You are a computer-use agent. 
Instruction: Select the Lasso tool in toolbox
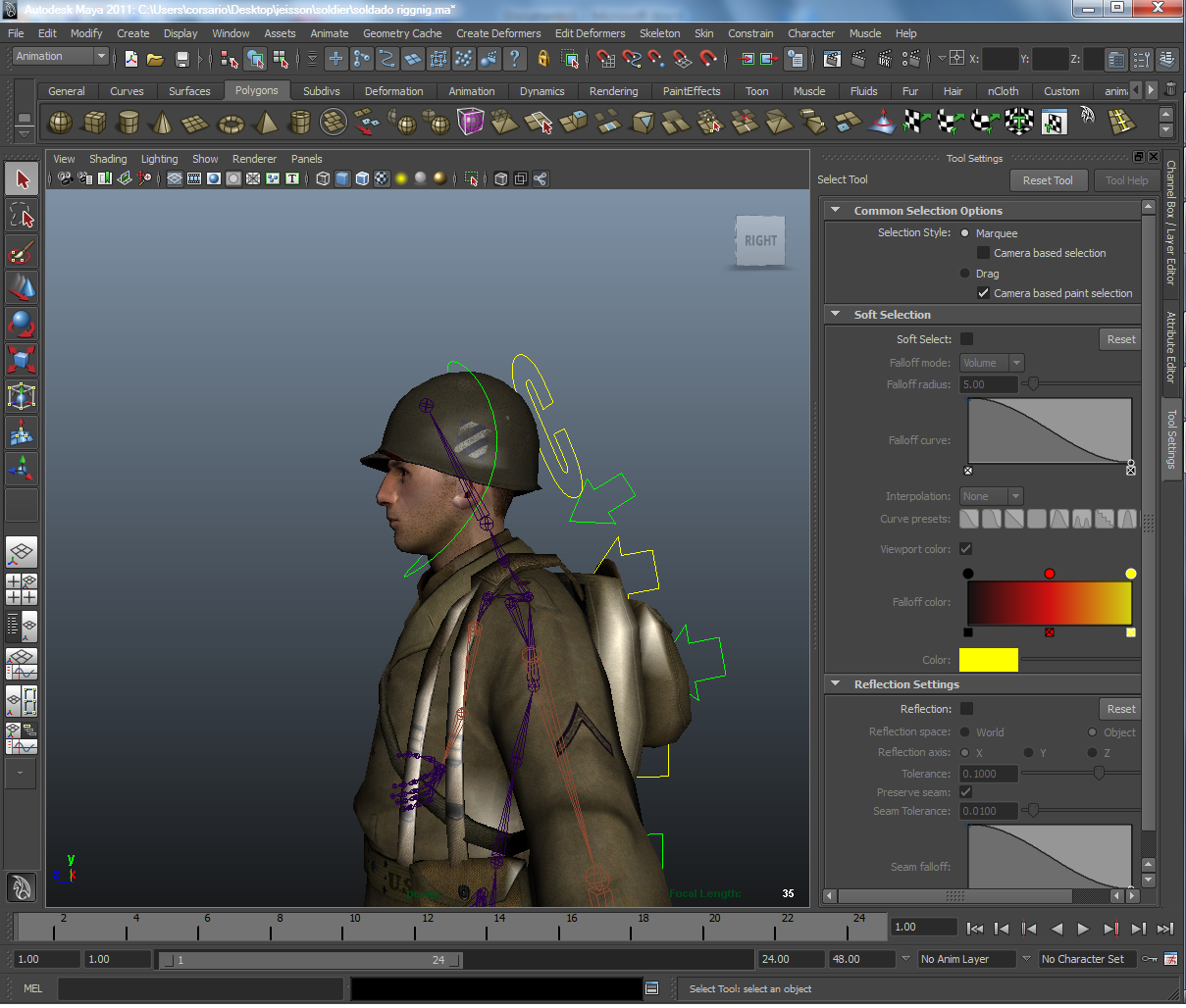click(22, 216)
